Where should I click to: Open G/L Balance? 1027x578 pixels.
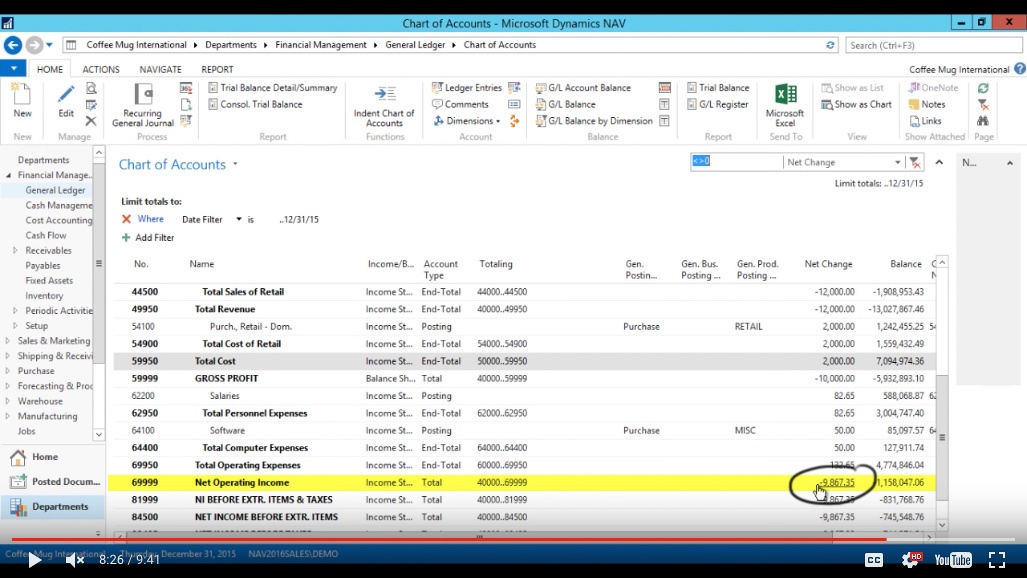565,104
